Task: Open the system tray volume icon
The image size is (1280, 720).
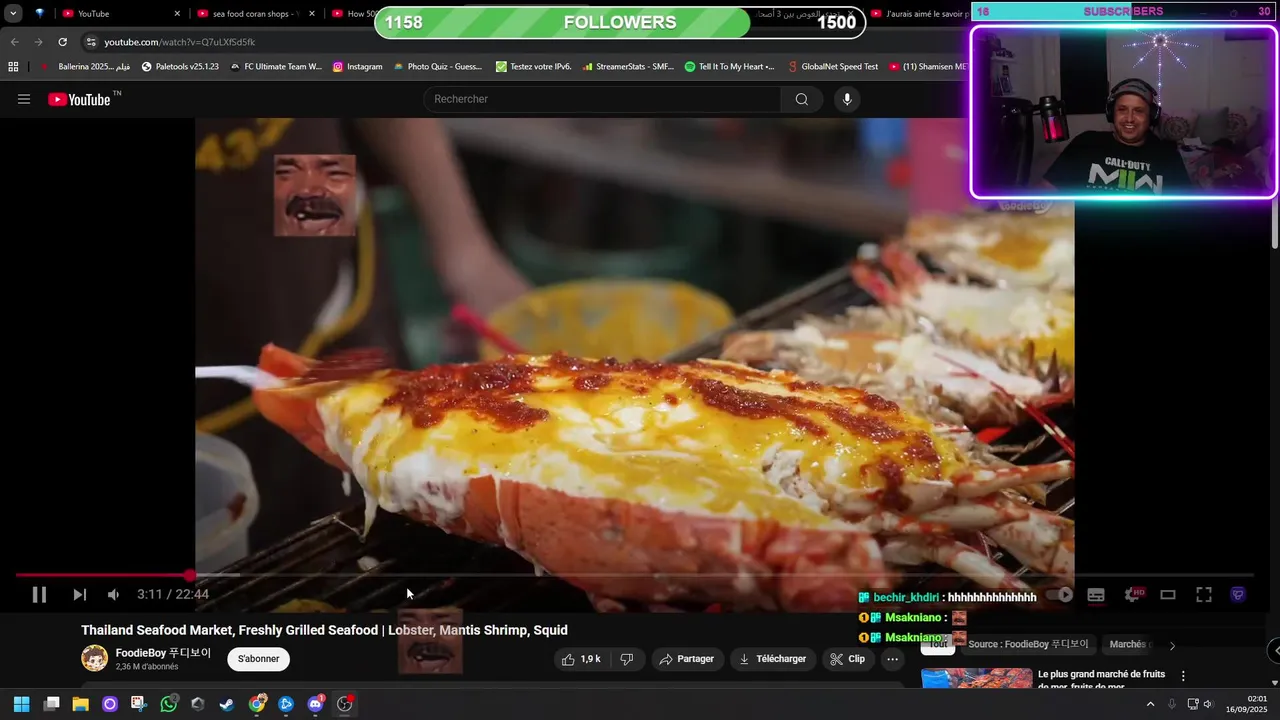Action: pyautogui.click(x=1208, y=704)
